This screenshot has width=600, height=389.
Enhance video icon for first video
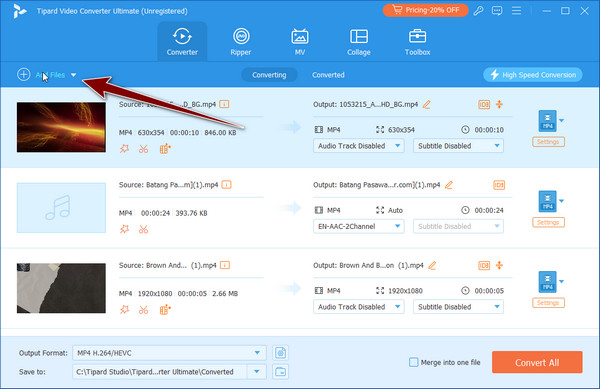tap(165, 149)
